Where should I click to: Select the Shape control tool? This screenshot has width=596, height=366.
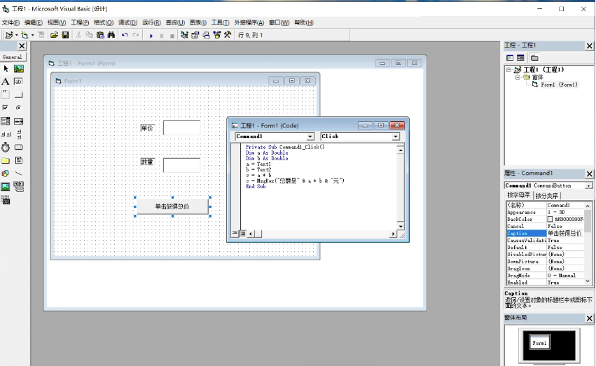pyautogui.click(x=6, y=173)
